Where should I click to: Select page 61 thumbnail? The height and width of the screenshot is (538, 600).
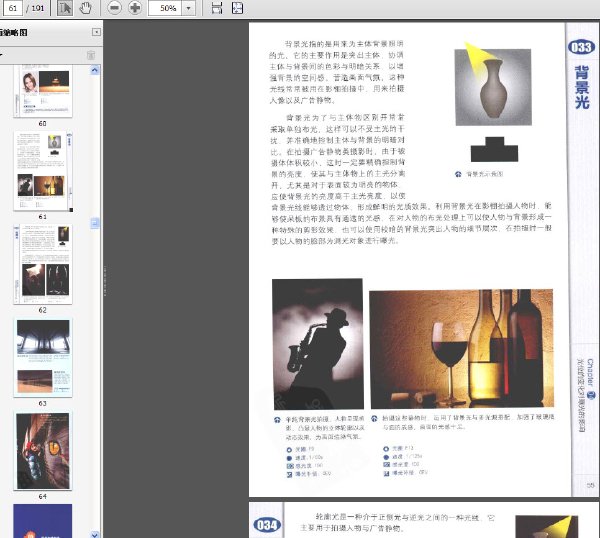[43, 171]
